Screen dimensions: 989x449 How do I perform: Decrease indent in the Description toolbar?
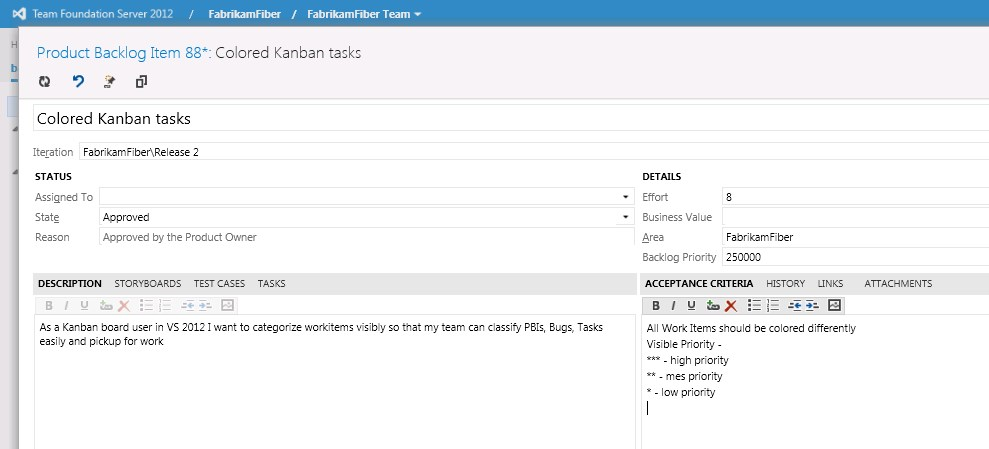pos(187,306)
